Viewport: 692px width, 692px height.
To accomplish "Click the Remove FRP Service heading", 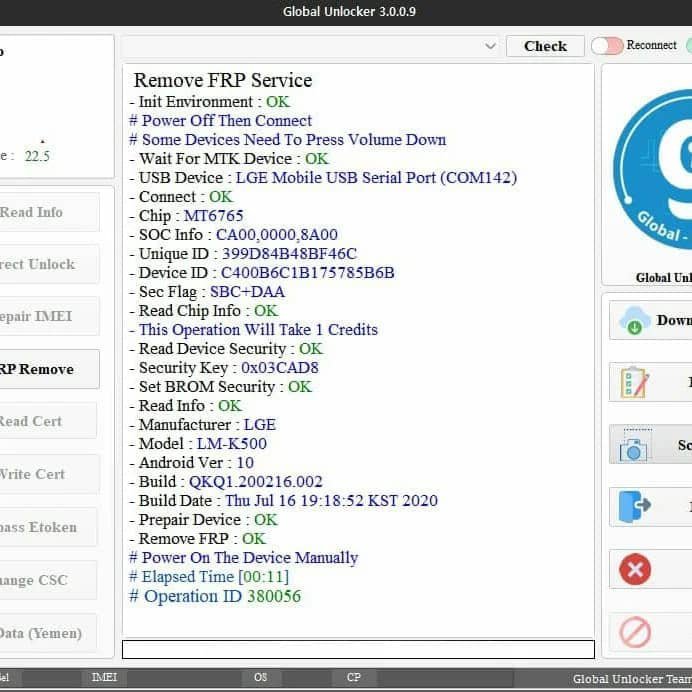I will pos(223,80).
